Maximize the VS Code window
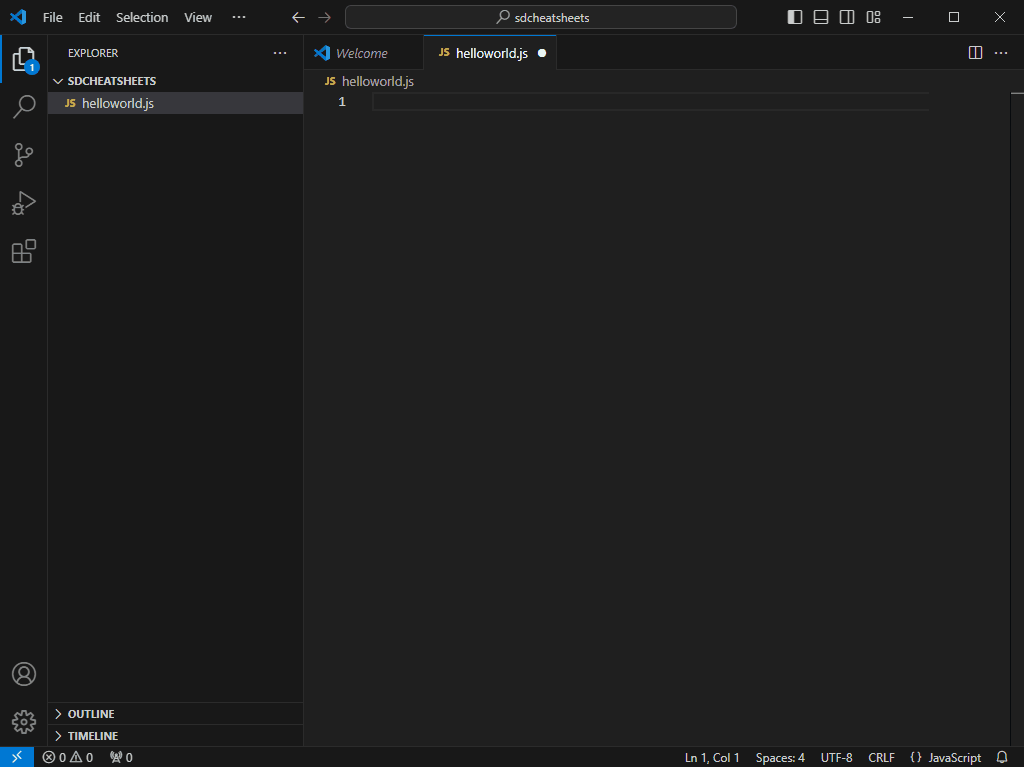 (x=954, y=18)
